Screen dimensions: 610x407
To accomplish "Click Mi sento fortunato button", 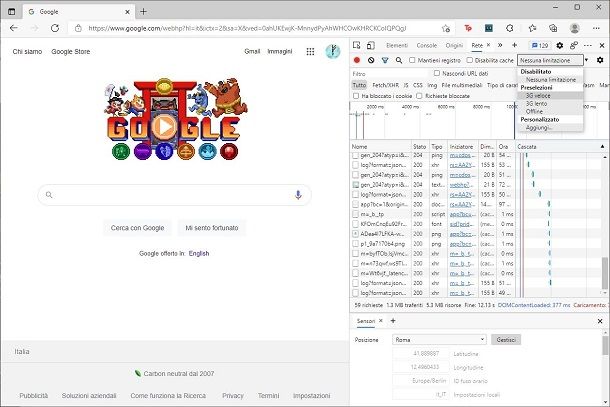I will tap(212, 228).
